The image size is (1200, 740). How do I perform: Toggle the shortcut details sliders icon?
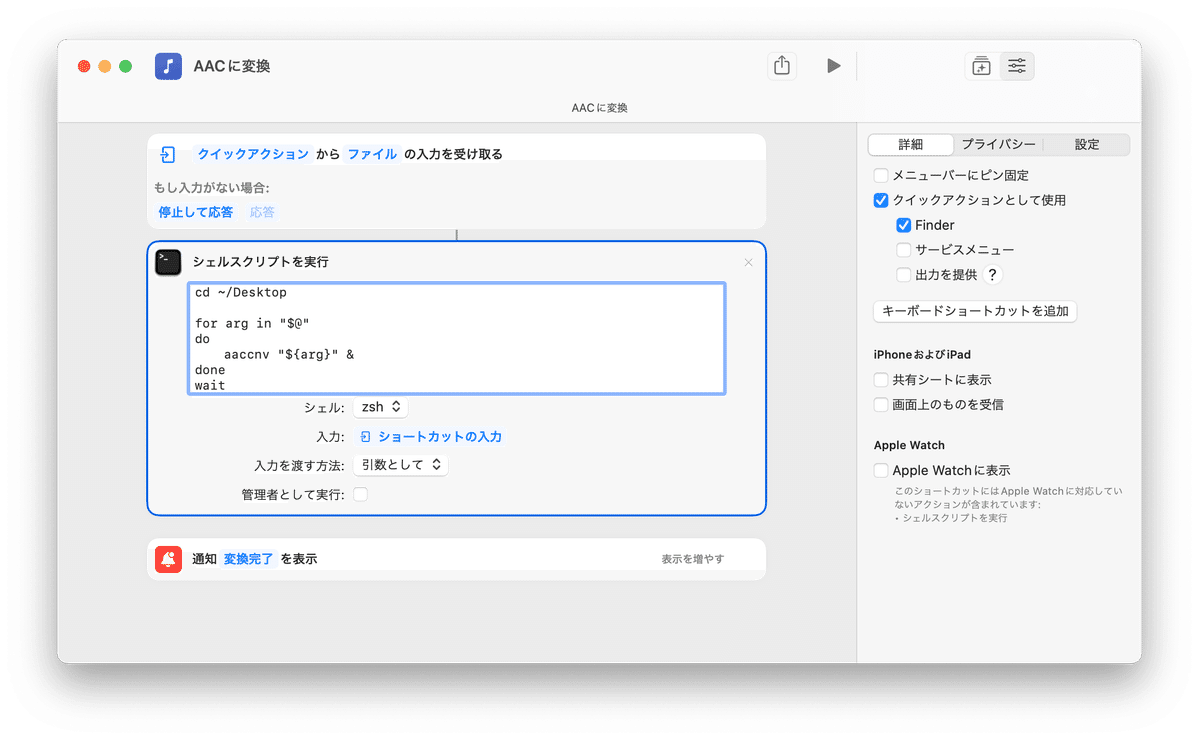(1017, 66)
